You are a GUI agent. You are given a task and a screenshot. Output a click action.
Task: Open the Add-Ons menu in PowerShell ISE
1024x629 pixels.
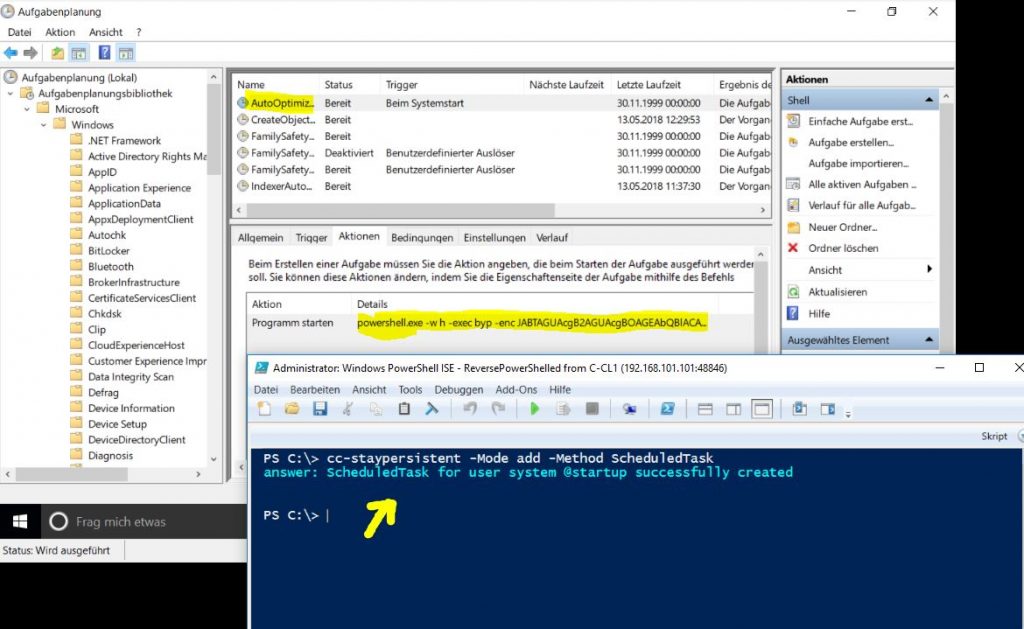coord(516,389)
